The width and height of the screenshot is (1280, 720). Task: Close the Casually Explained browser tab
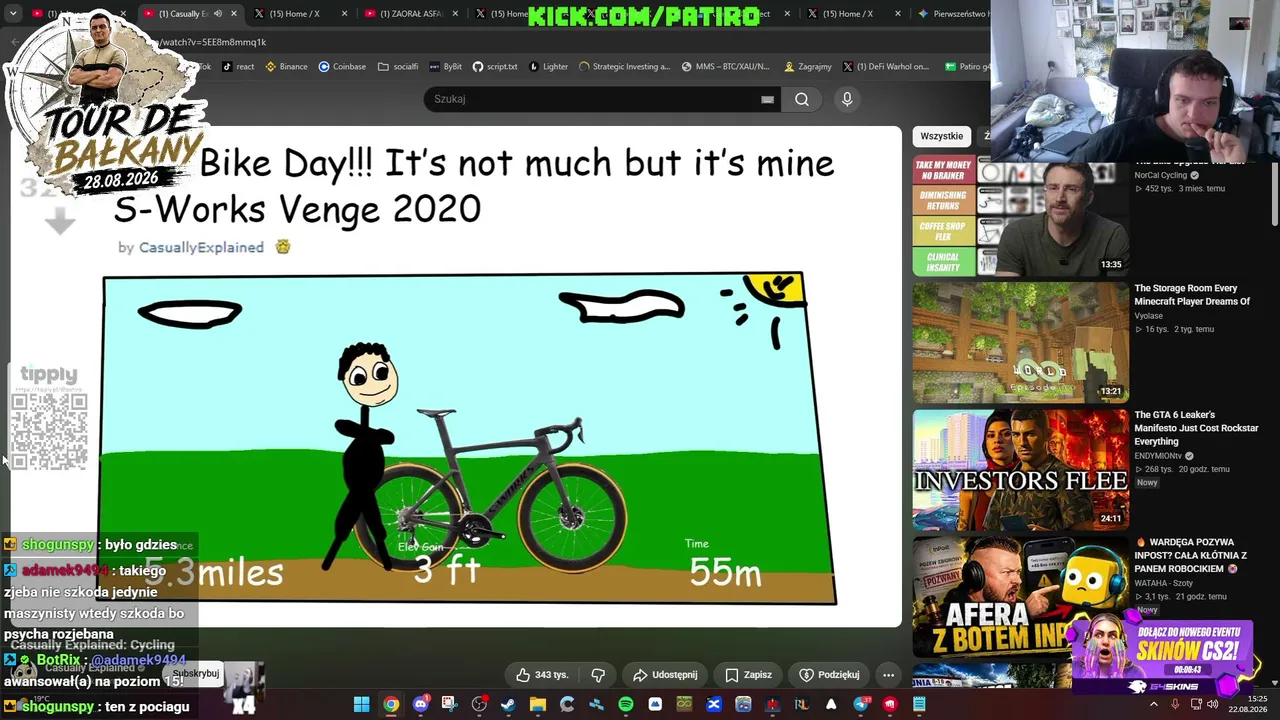pyautogui.click(x=234, y=14)
